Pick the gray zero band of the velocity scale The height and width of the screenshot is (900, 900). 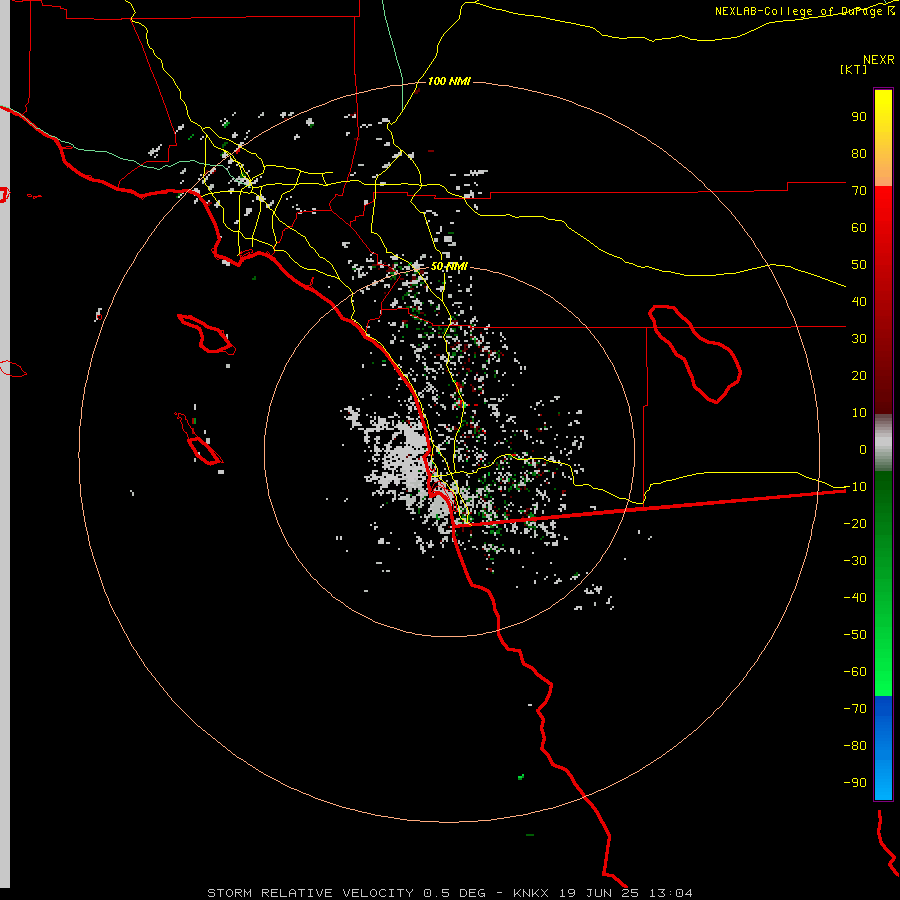click(883, 443)
